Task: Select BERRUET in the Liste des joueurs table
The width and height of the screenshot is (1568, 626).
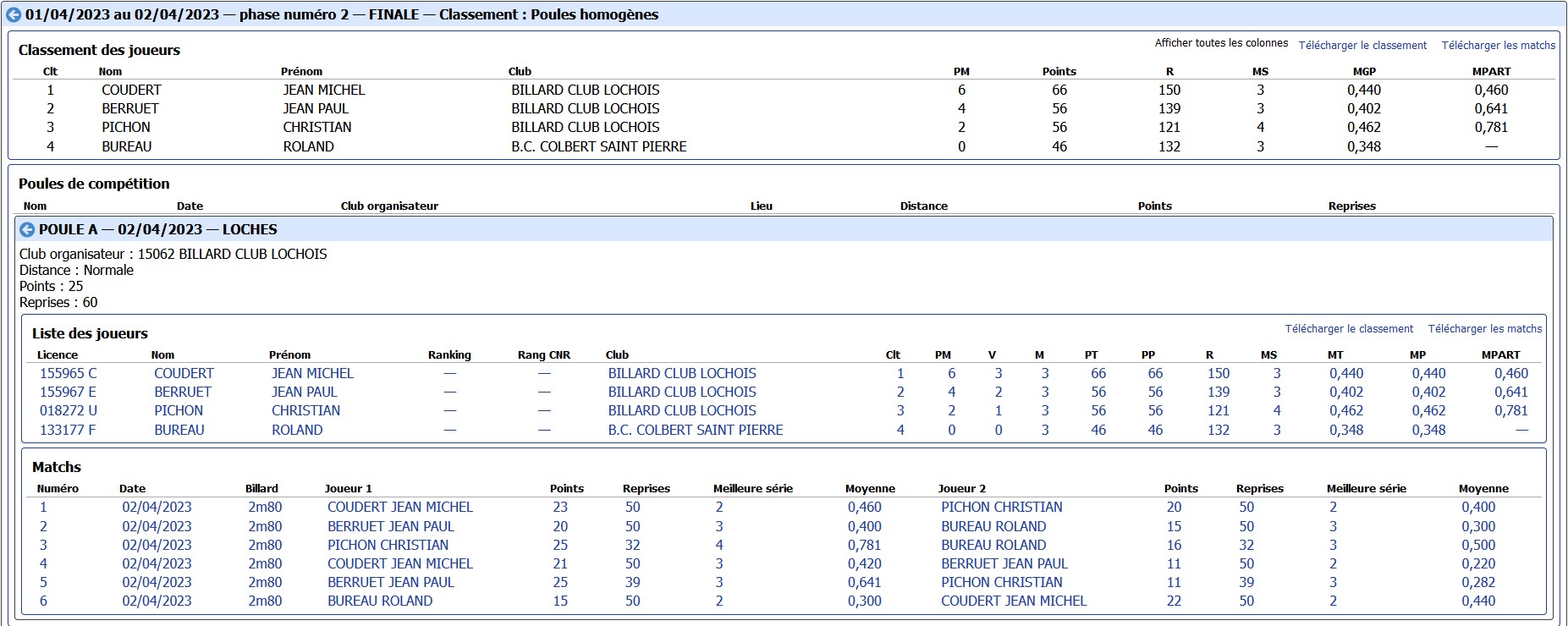Action: [183, 392]
